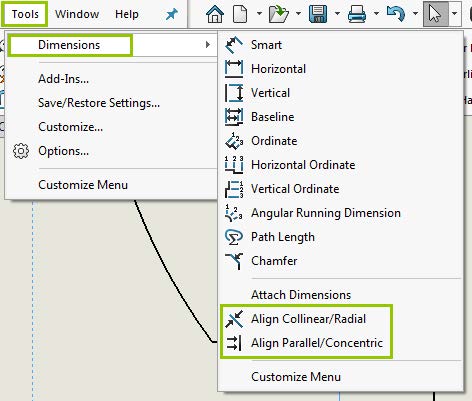Click the Align Collinear/Radial icon
The image size is (472, 401).
[x=234, y=319]
